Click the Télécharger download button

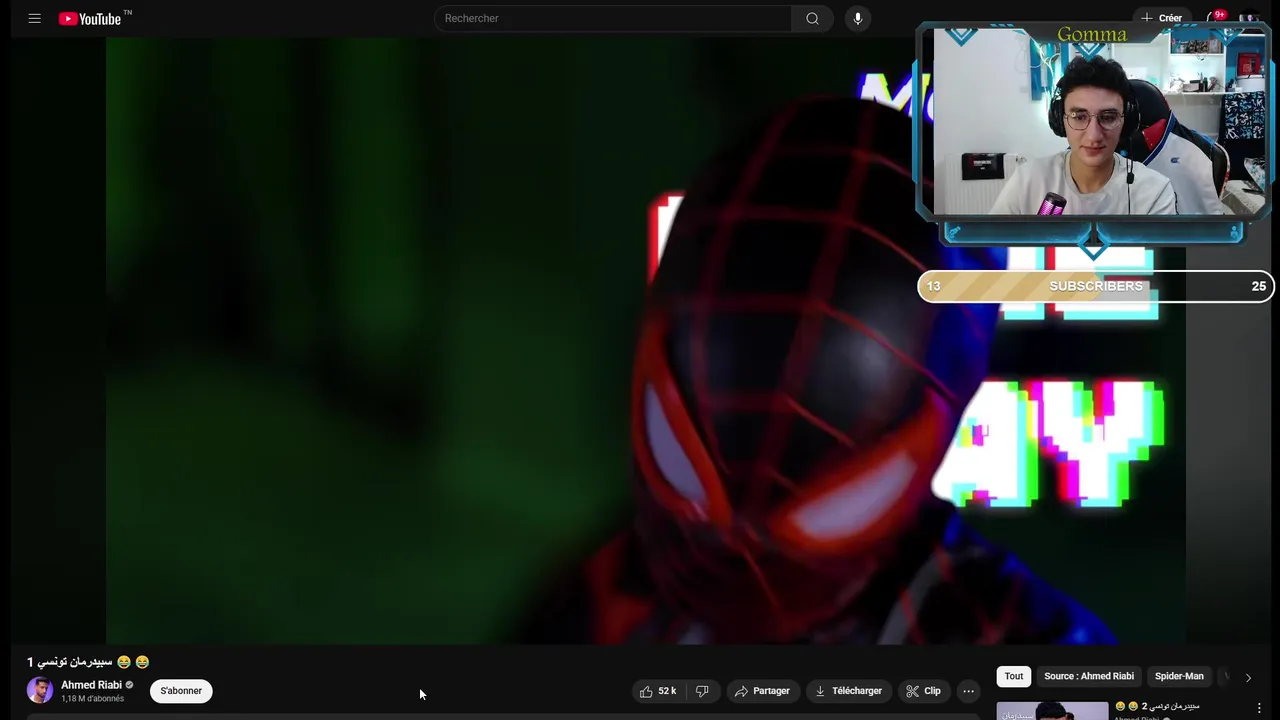(848, 691)
